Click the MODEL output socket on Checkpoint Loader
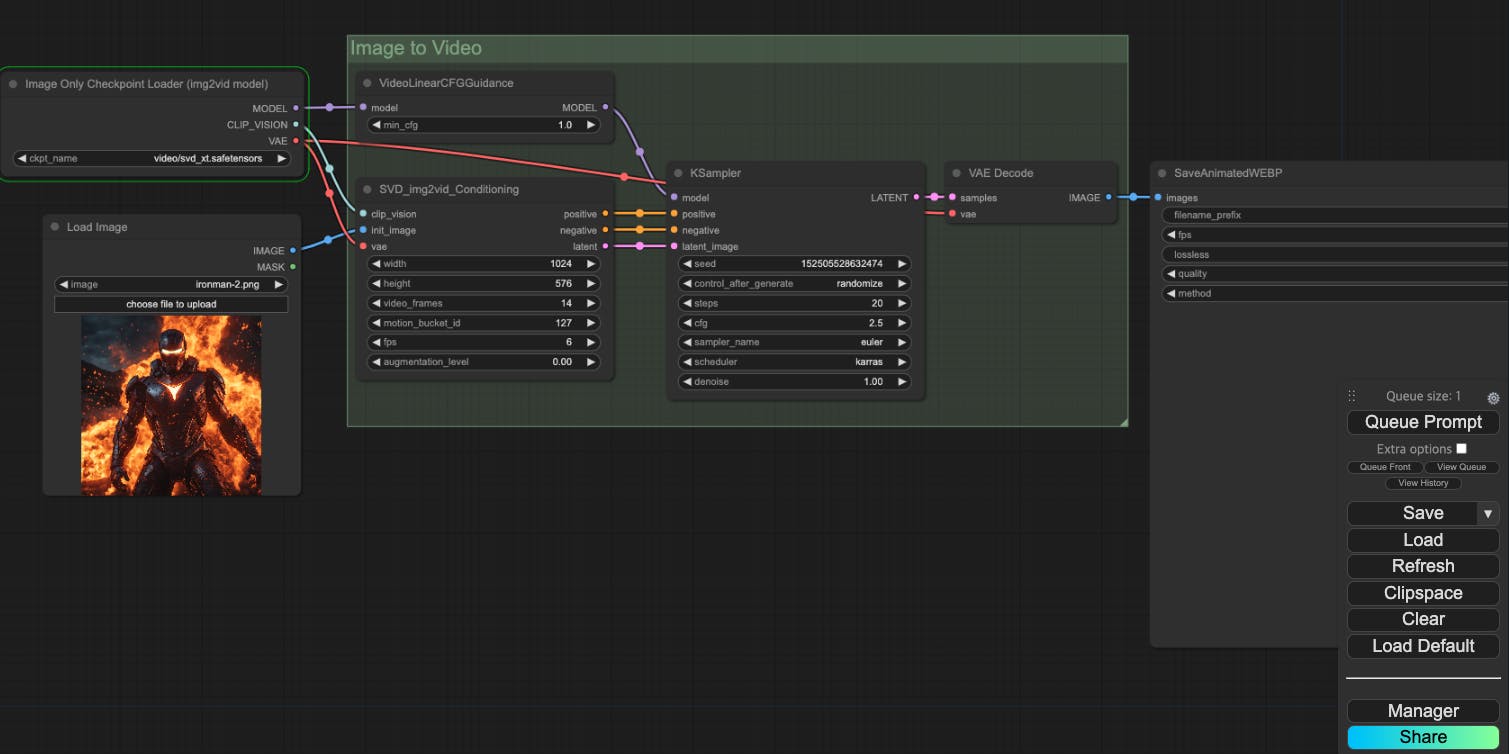Viewport: 1509px width, 754px height. pos(295,108)
